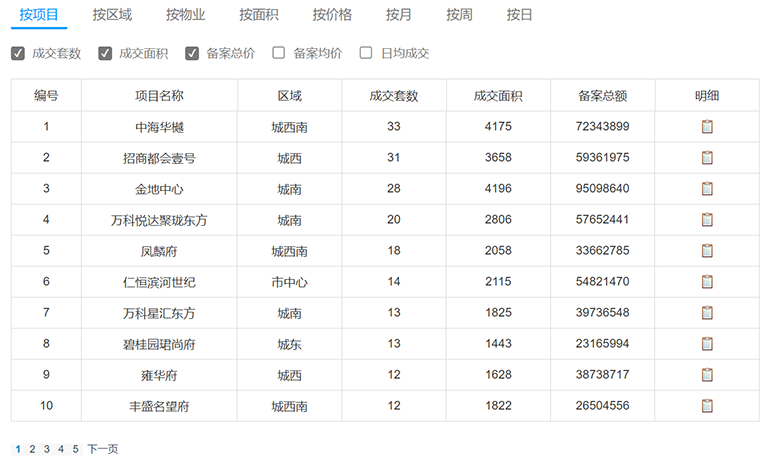Click total value 57652441

(x=603, y=219)
